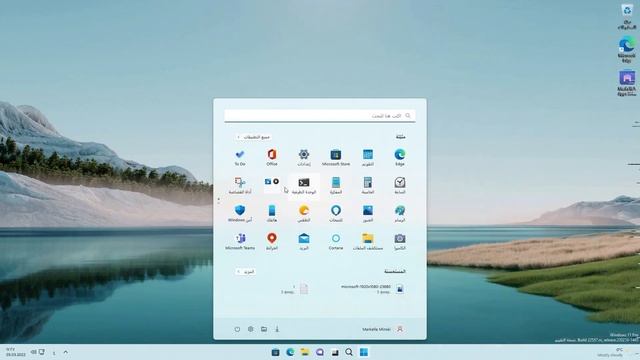Open File Explorer pinned app
The image size is (640, 360).
(x=368, y=241)
